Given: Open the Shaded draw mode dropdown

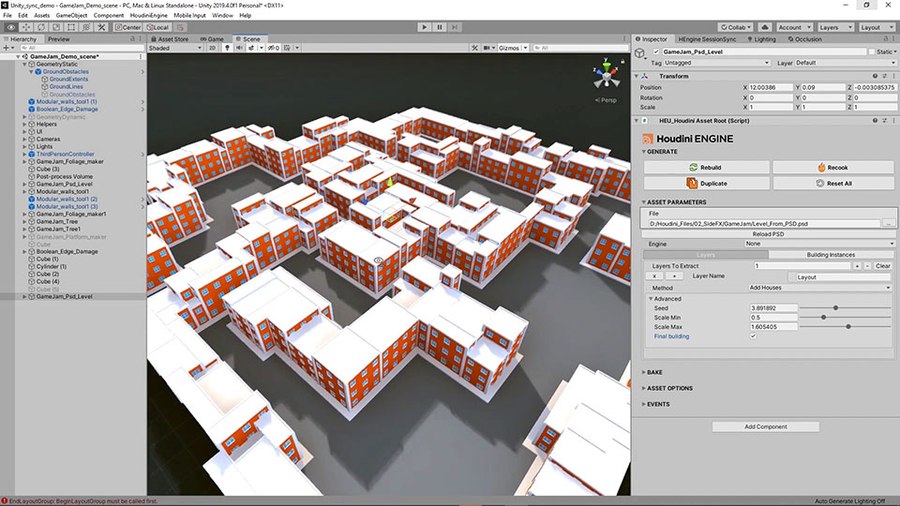Looking at the screenshot, I should click(175, 48).
